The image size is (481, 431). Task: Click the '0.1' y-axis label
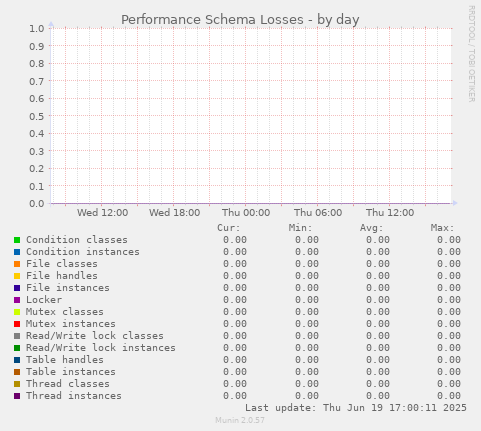click(37, 186)
